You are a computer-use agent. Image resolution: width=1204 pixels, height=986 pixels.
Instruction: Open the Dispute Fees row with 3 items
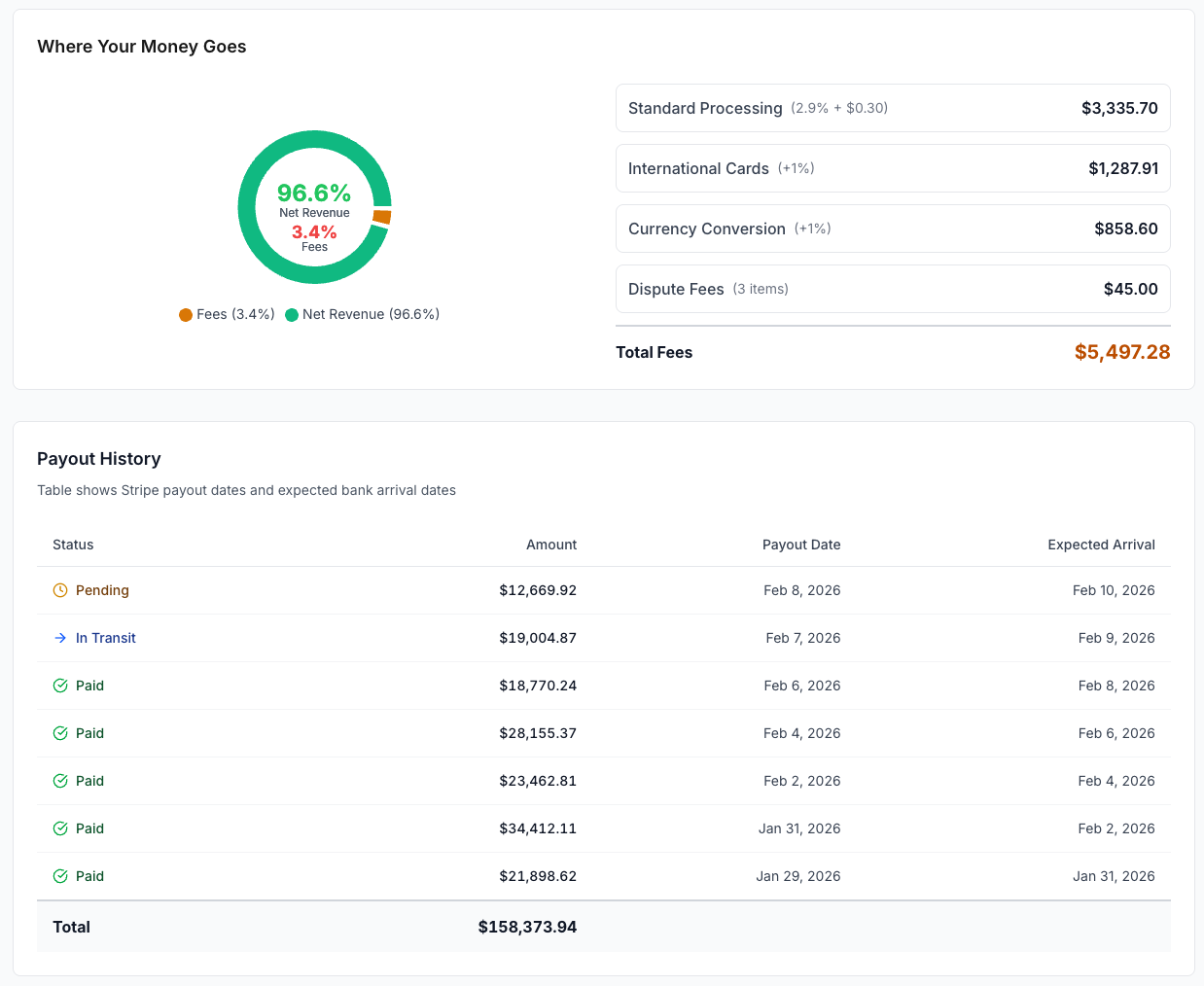click(x=893, y=289)
